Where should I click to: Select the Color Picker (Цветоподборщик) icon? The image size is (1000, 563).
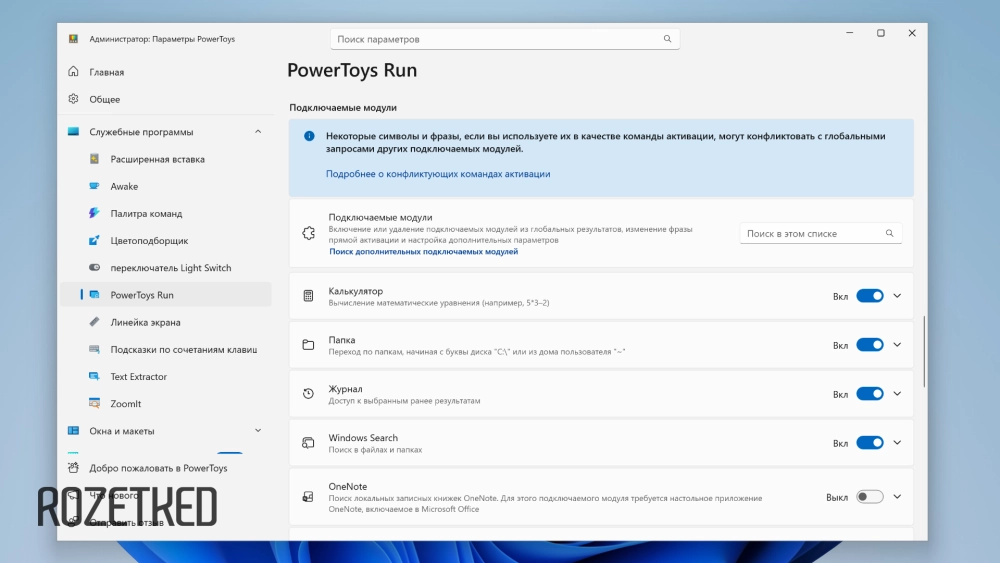coord(94,241)
